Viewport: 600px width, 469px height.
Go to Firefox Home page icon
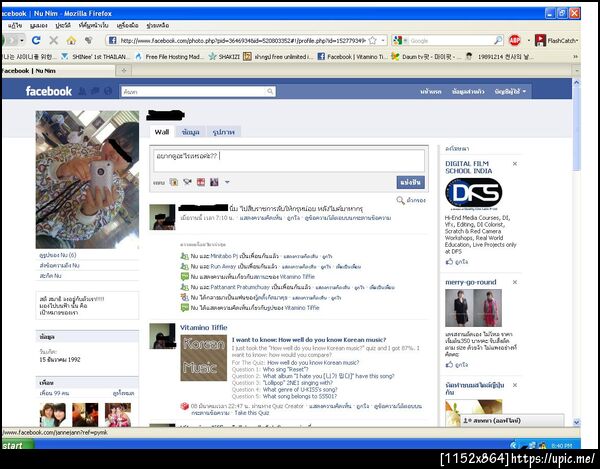71,40
